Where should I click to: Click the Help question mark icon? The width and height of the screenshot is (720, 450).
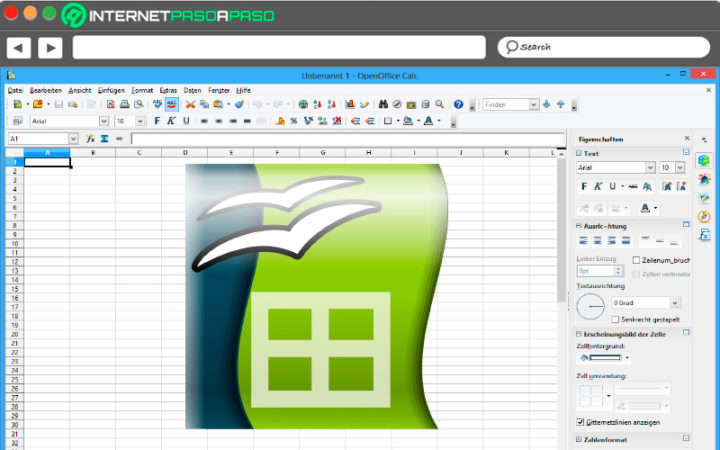click(458, 104)
